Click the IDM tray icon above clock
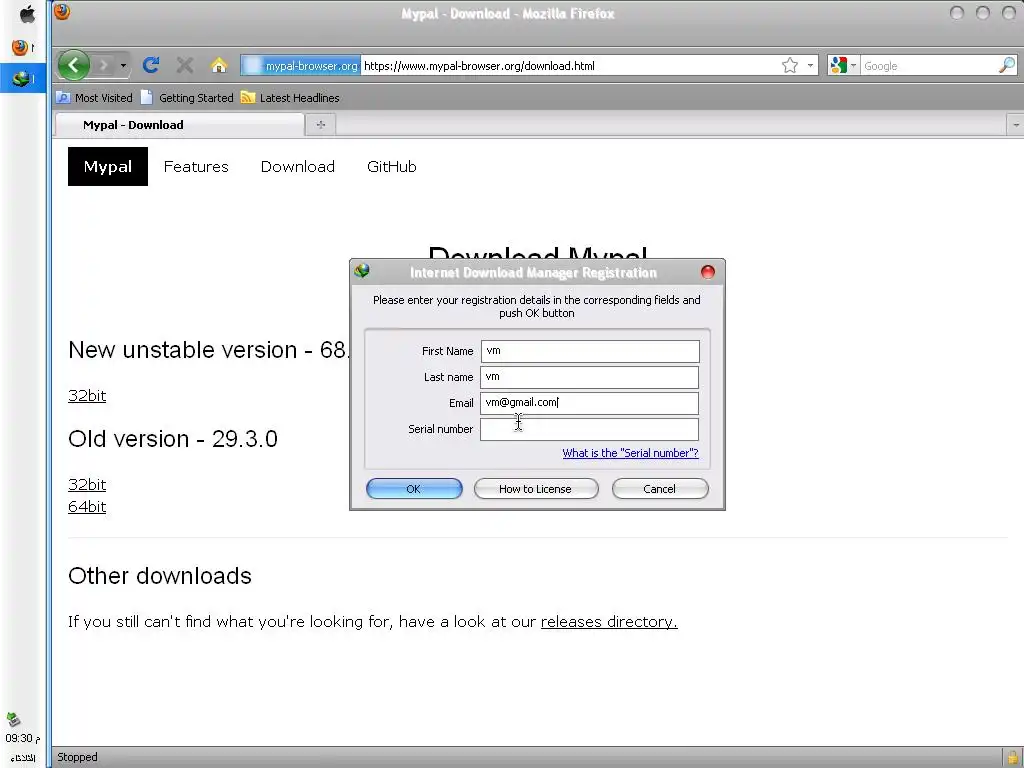Image resolution: width=1024 pixels, height=768 pixels. pyautogui.click(x=14, y=720)
